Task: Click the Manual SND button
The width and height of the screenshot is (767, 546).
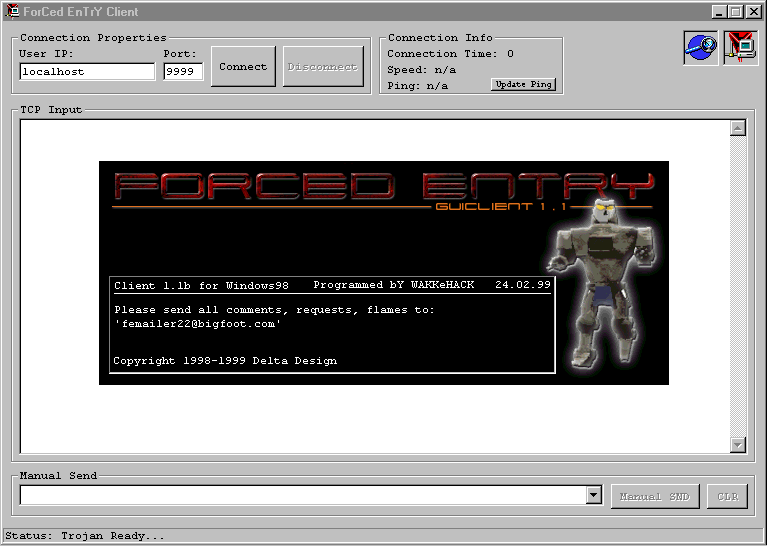Action: pos(654,496)
